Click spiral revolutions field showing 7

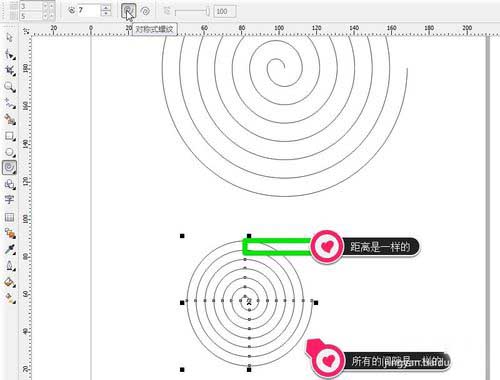[x=88, y=11]
